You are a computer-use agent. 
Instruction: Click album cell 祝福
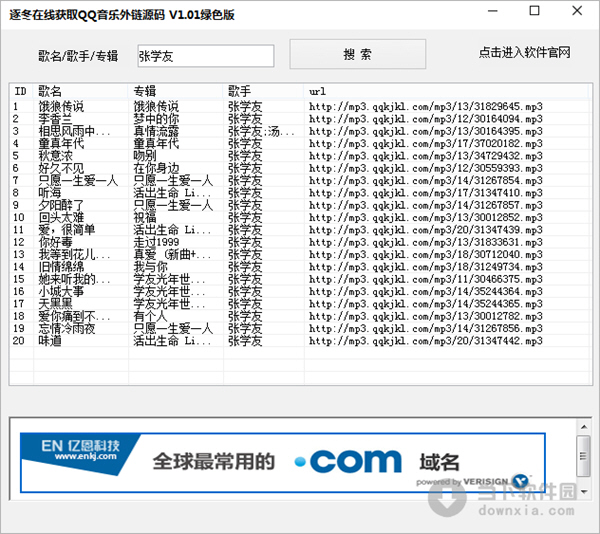(x=145, y=217)
